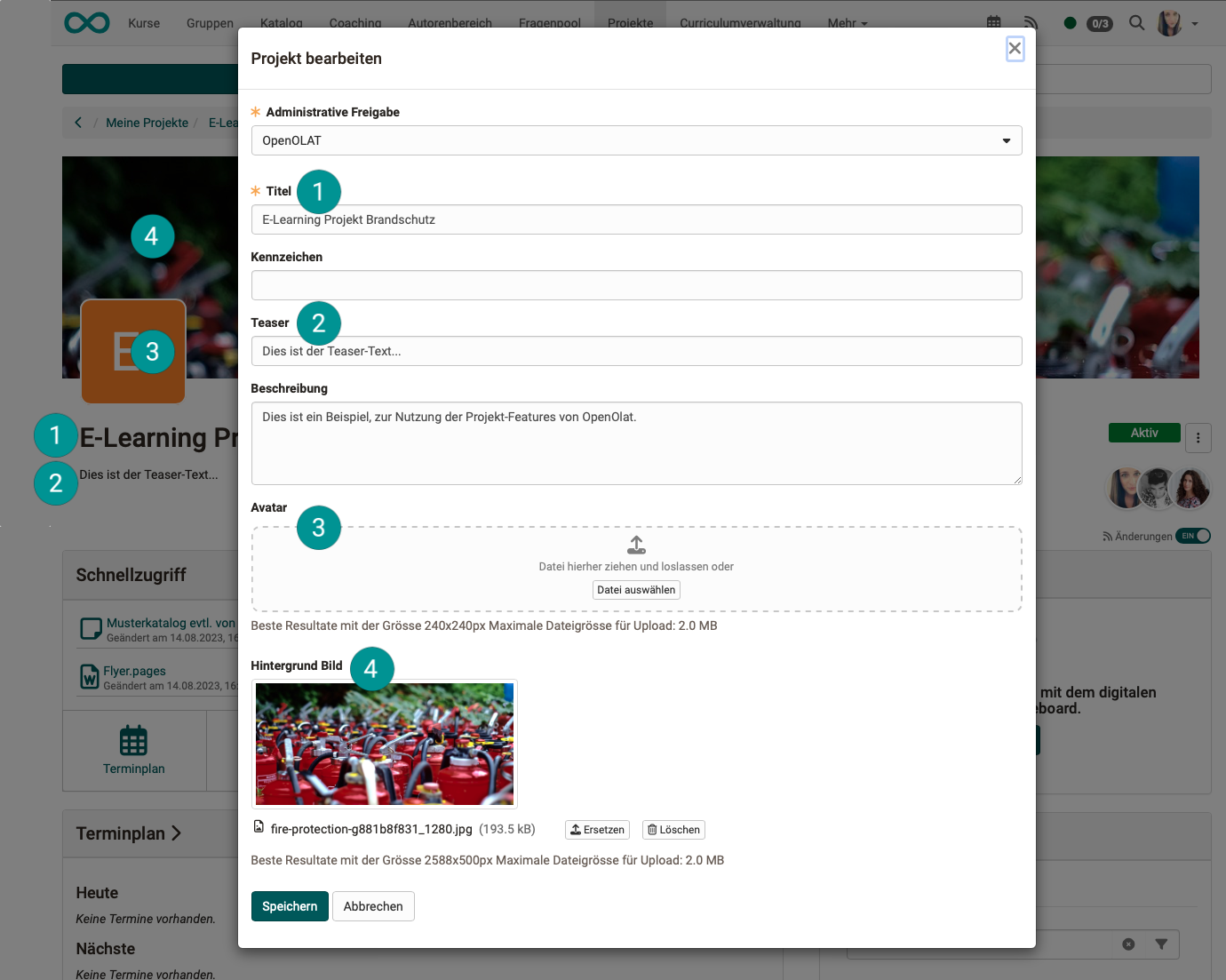Switch to the Kurse tab
The height and width of the screenshot is (980, 1226).
click(x=144, y=23)
